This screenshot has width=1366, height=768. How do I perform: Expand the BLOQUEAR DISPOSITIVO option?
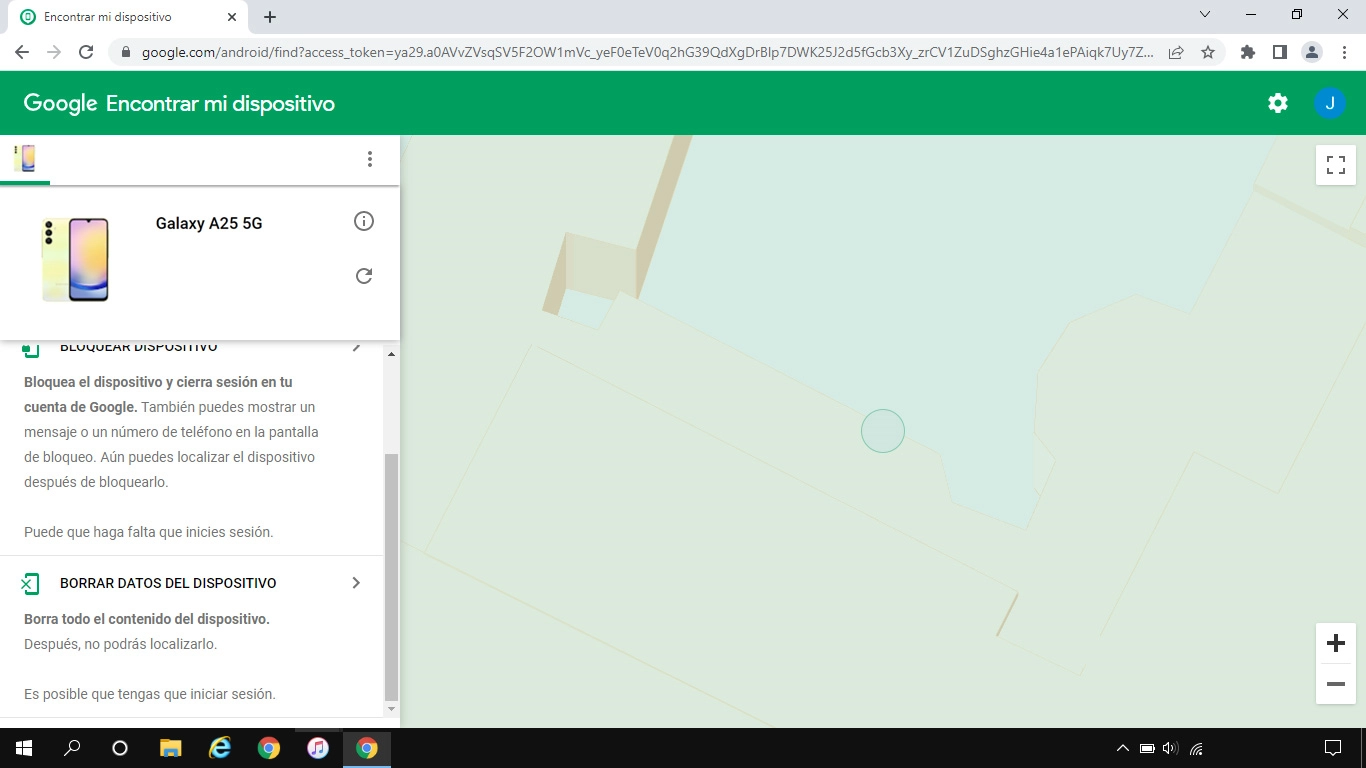coord(356,346)
